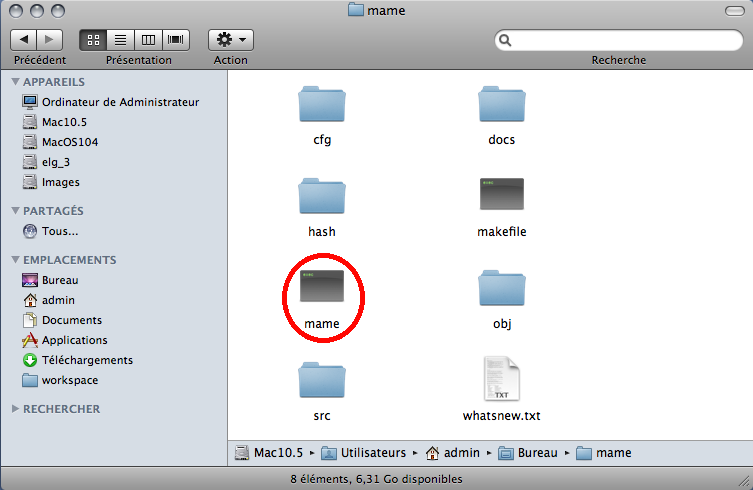Collapse the PARTAGÉS sidebar section
The image size is (753, 490).
click(15, 210)
